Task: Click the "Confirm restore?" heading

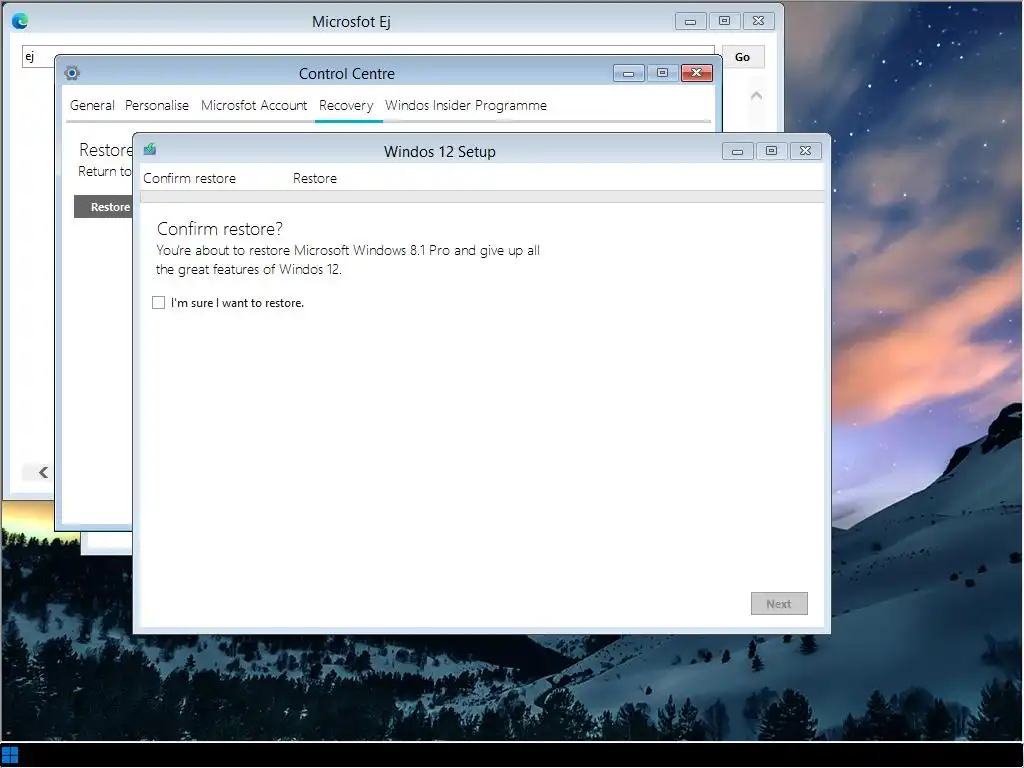Action: pos(219,229)
